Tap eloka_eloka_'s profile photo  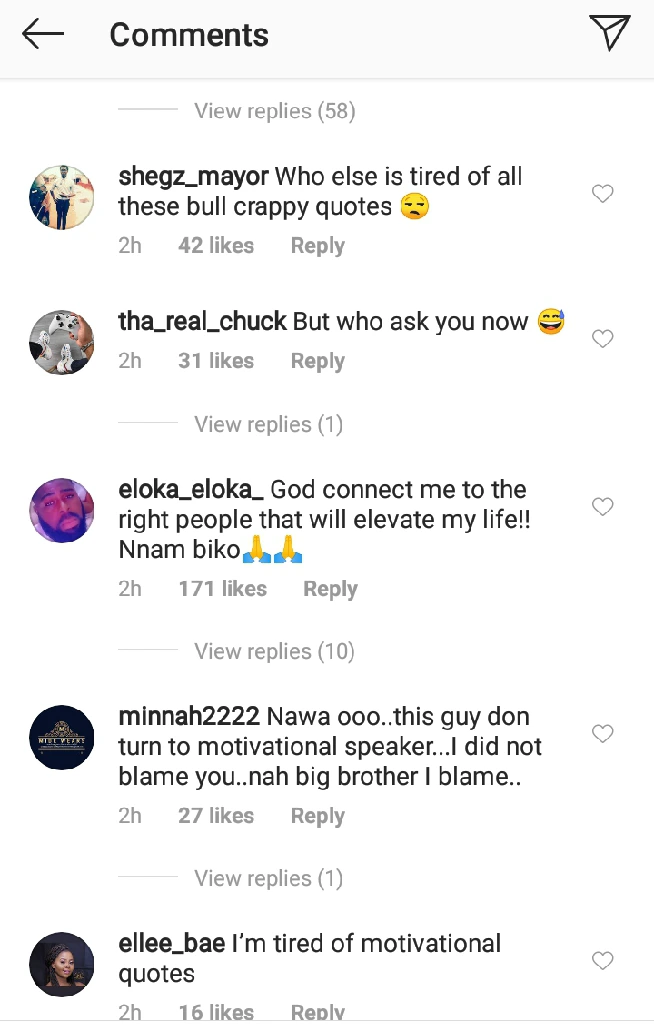[62, 510]
